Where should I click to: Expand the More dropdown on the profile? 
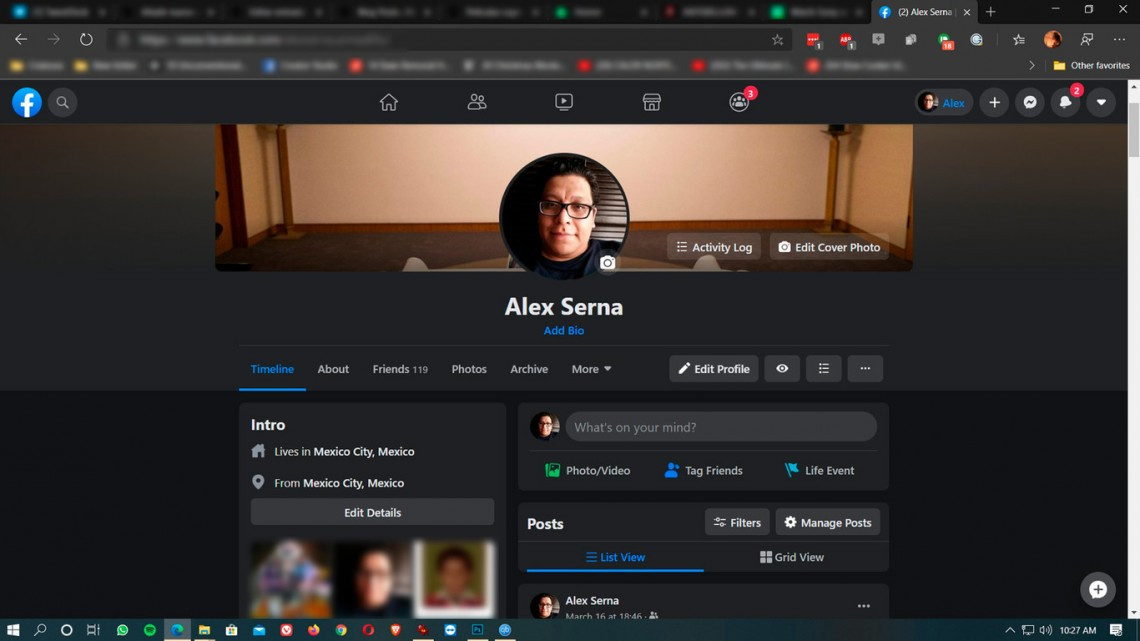(591, 368)
